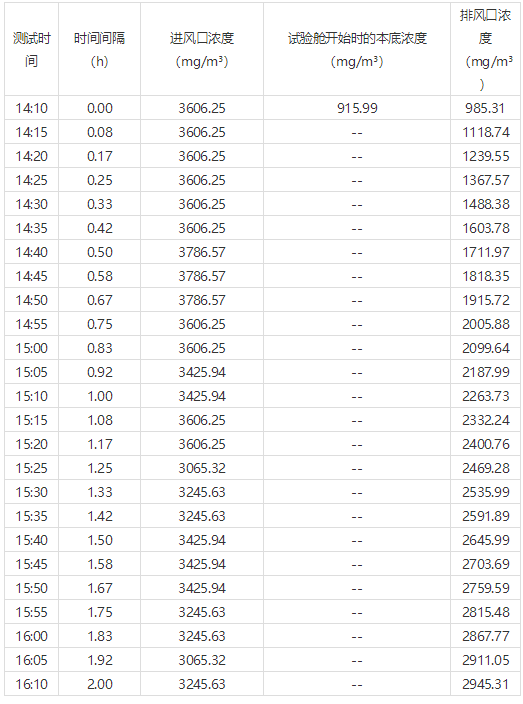Select the 915.99 background concentration cell
The image size is (523, 704).
pos(357,108)
